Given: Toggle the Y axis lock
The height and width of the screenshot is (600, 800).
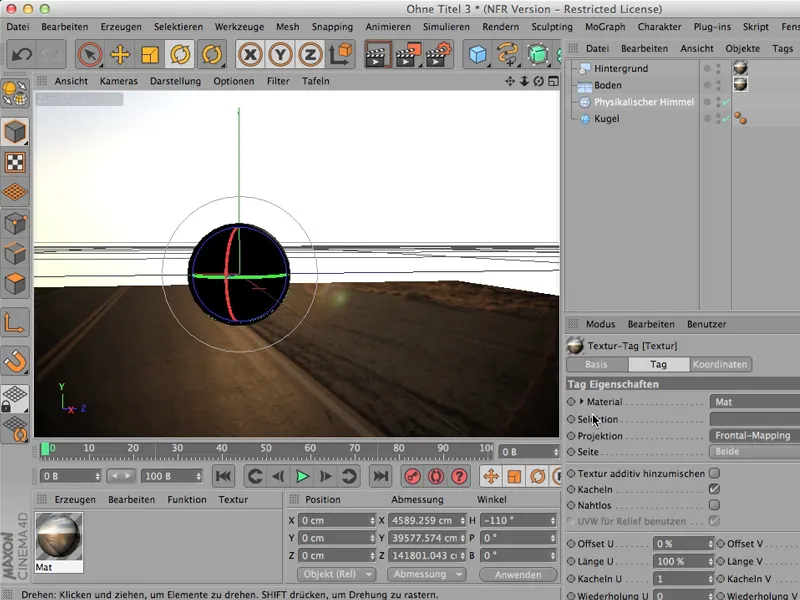Looking at the screenshot, I should pos(280,54).
